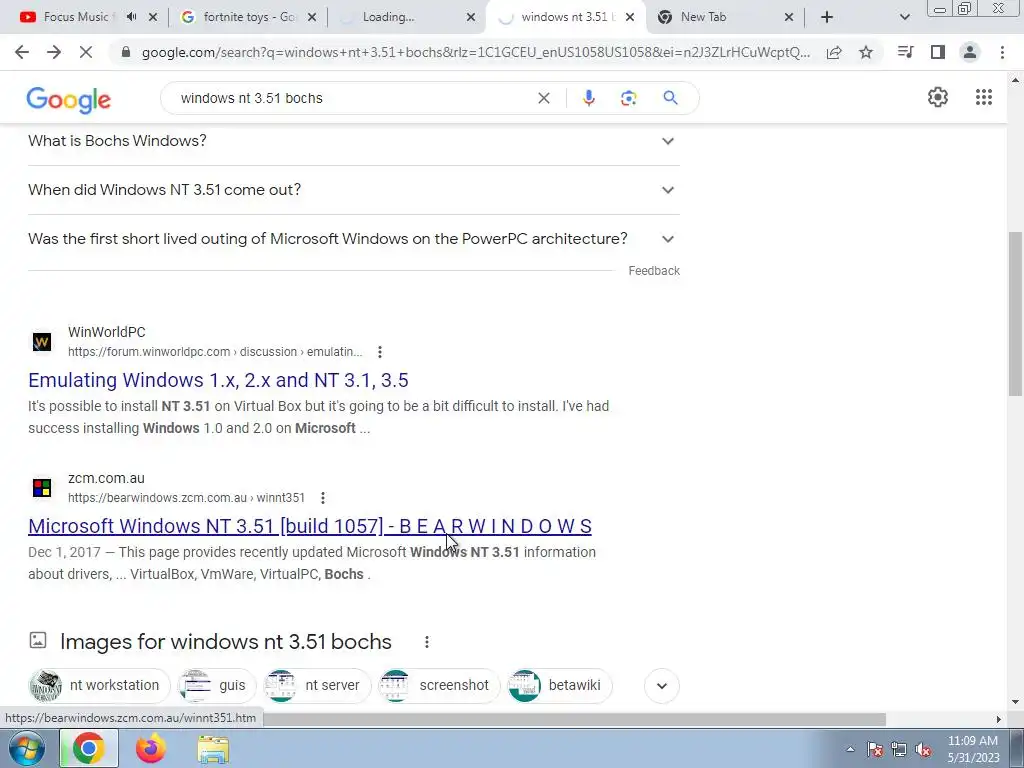Share this page from address bar
1024x768 pixels.
[834, 52]
